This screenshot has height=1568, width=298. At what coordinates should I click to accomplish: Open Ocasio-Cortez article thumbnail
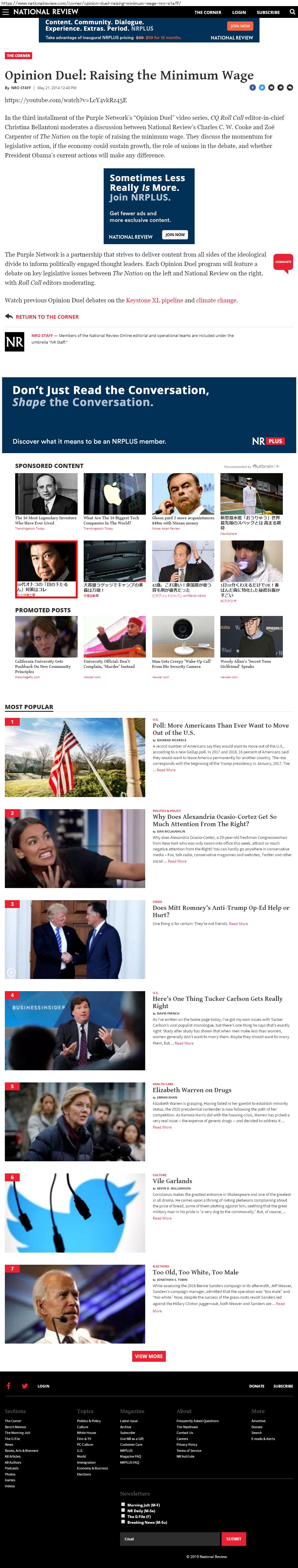[x=75, y=849]
